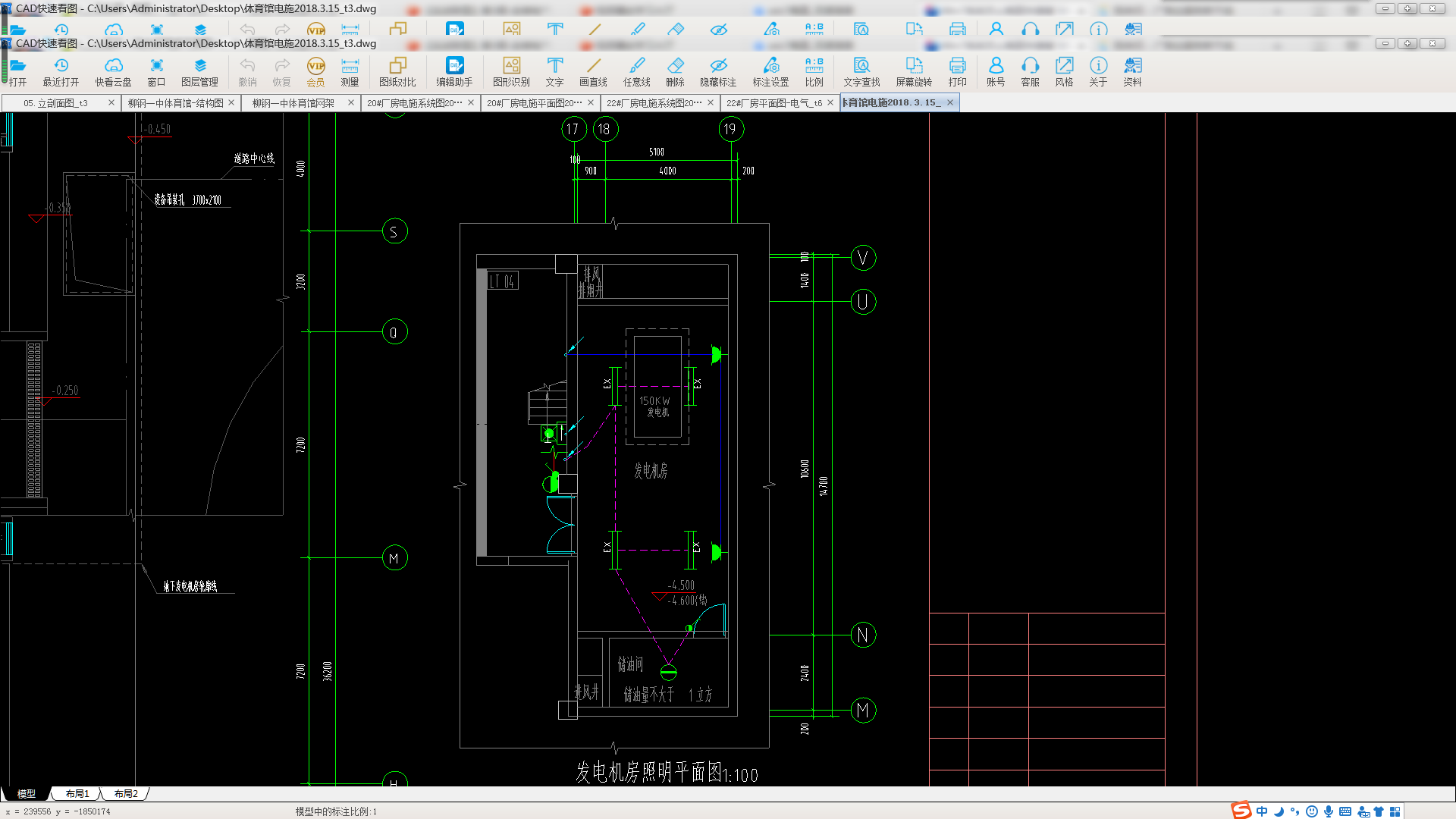Screen dimensions: 1456x819
Task: Click the 比例 scale tool
Action: (x=814, y=72)
